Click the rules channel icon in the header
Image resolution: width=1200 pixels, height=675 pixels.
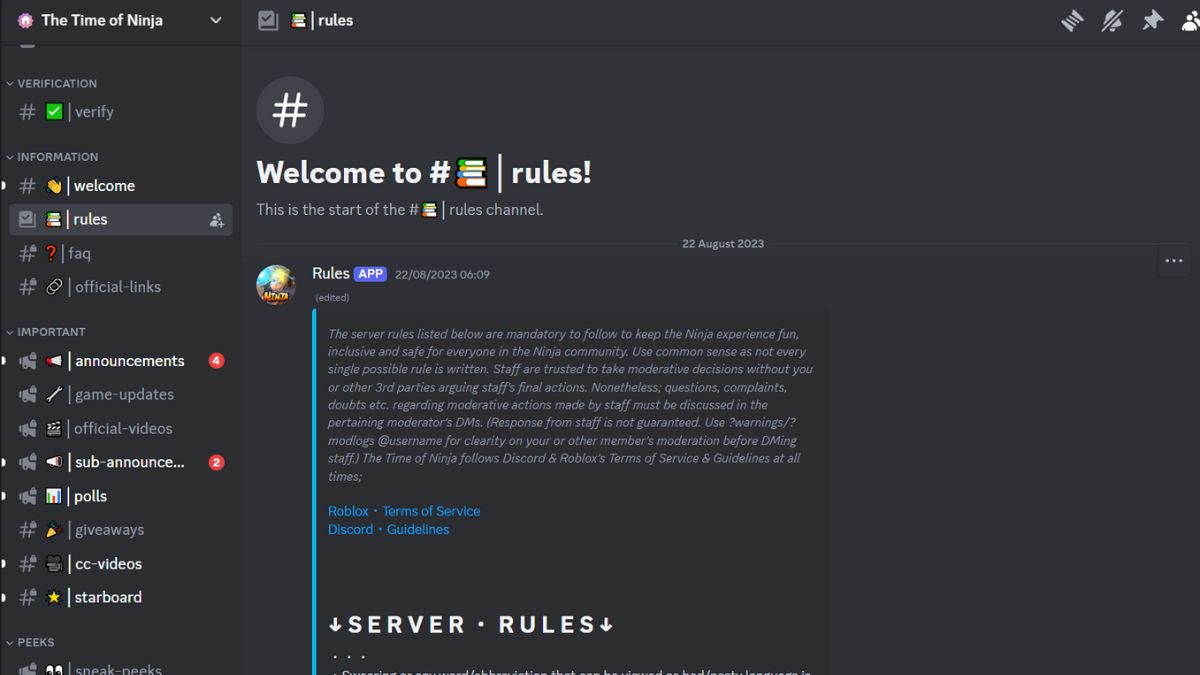click(x=268, y=19)
